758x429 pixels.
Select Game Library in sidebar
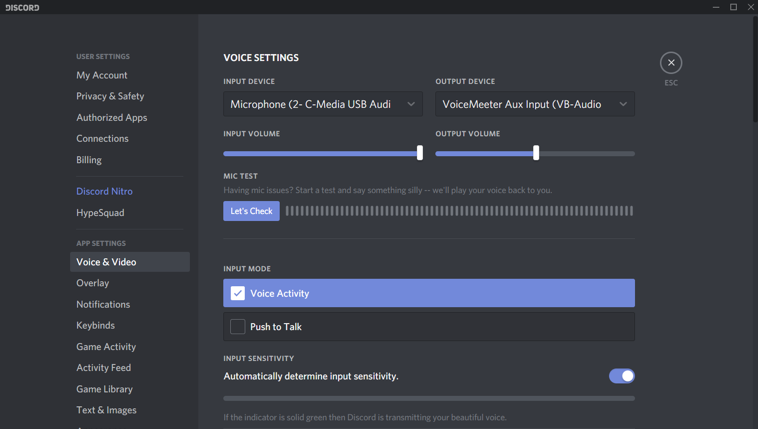(x=104, y=389)
